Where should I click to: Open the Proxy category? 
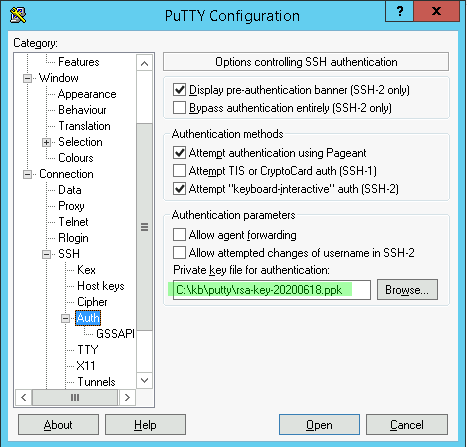click(71, 206)
